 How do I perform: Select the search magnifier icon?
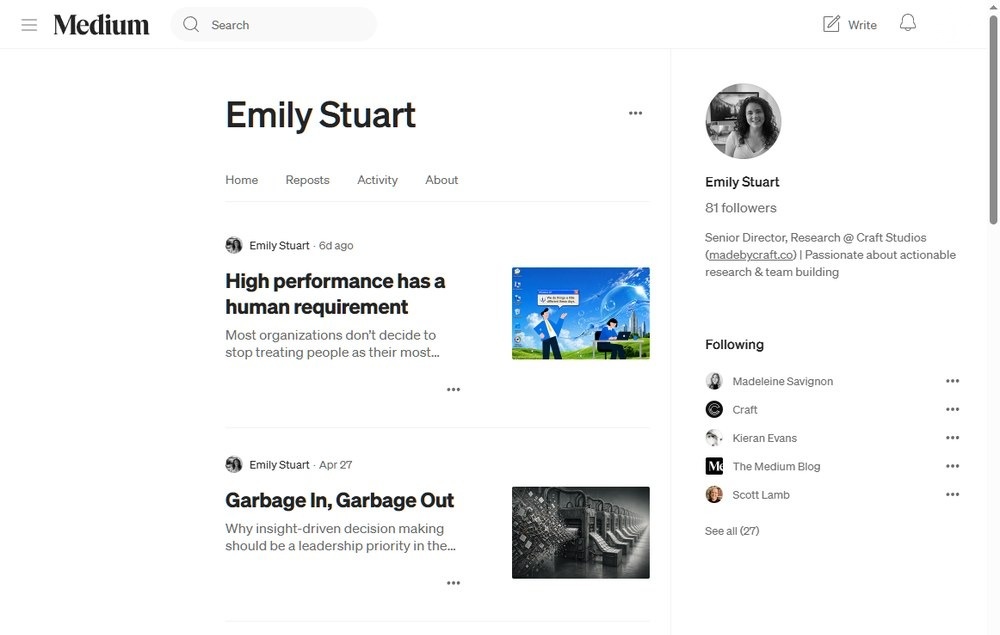(x=191, y=24)
